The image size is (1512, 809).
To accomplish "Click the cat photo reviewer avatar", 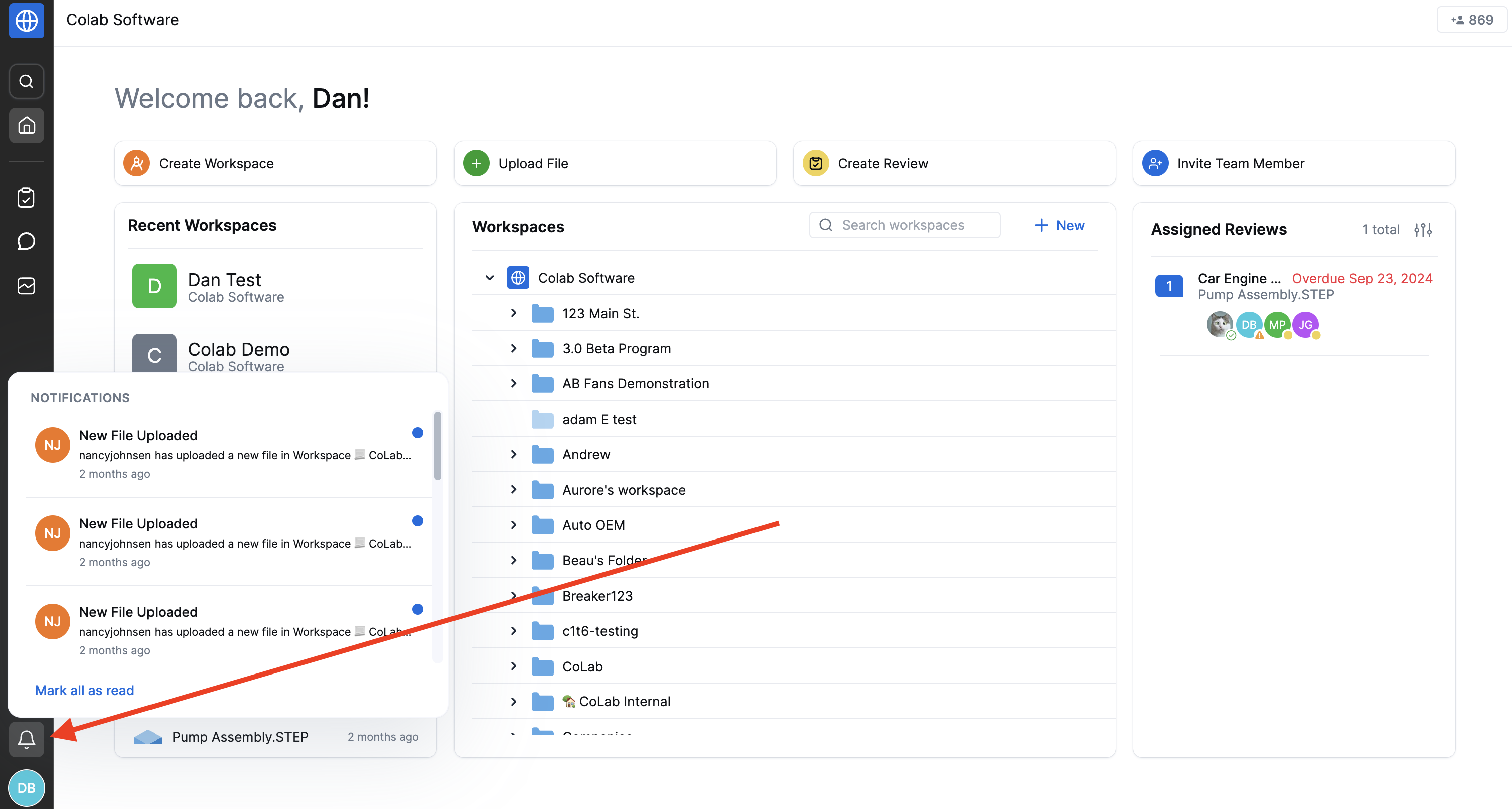I will [1220, 324].
